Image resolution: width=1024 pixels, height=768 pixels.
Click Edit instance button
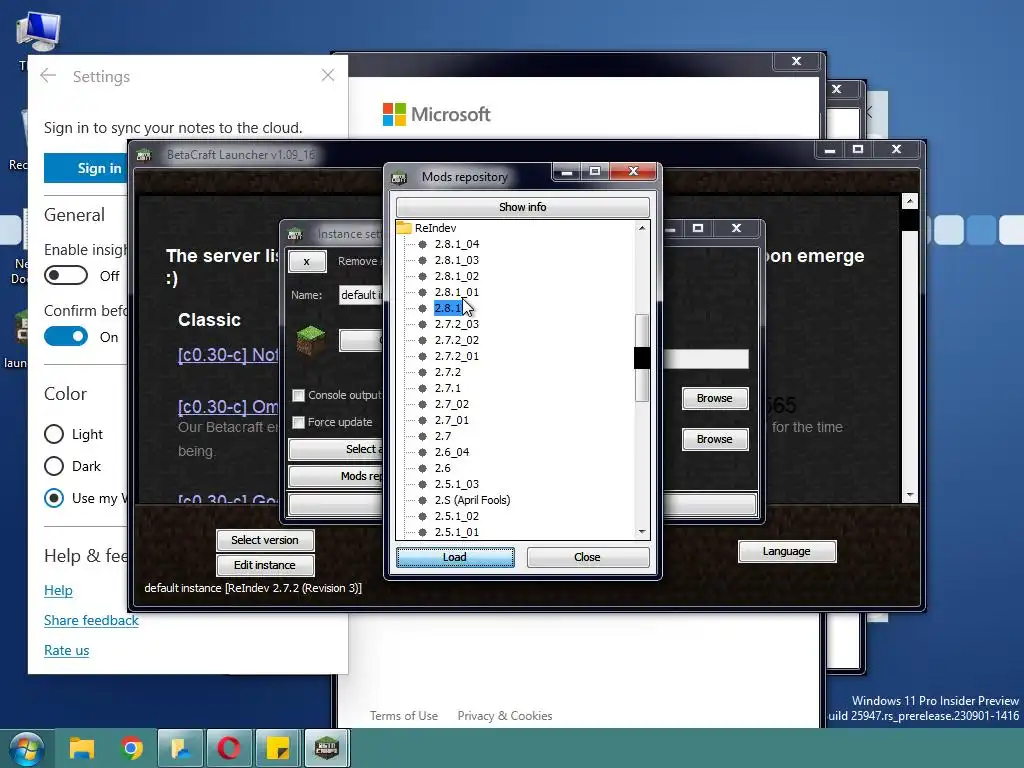pyautogui.click(x=264, y=565)
